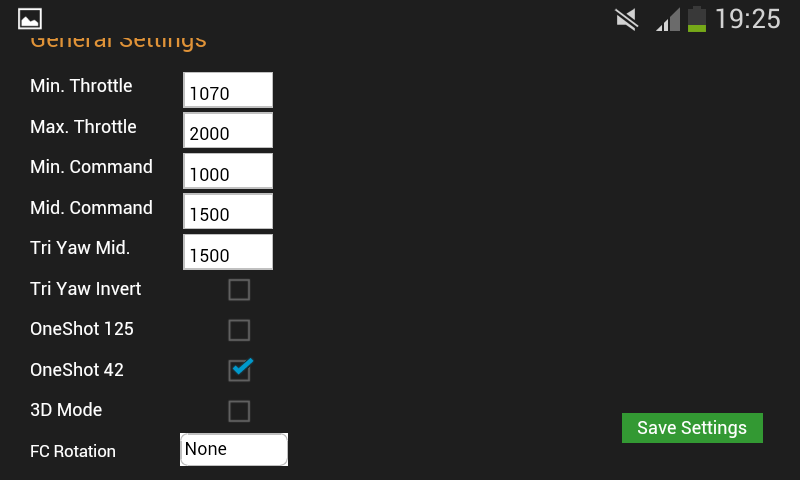Open the FC Rotation dropdown
Viewport: 800px width, 480px height.
[x=234, y=449]
